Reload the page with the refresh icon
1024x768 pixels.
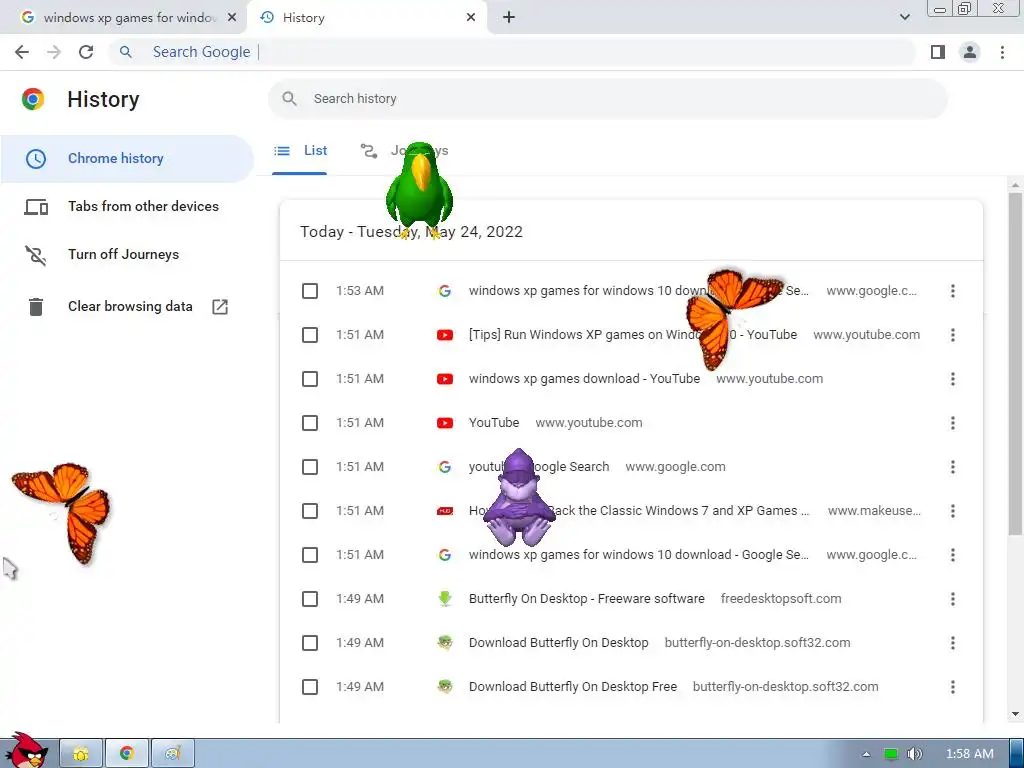[x=86, y=52]
